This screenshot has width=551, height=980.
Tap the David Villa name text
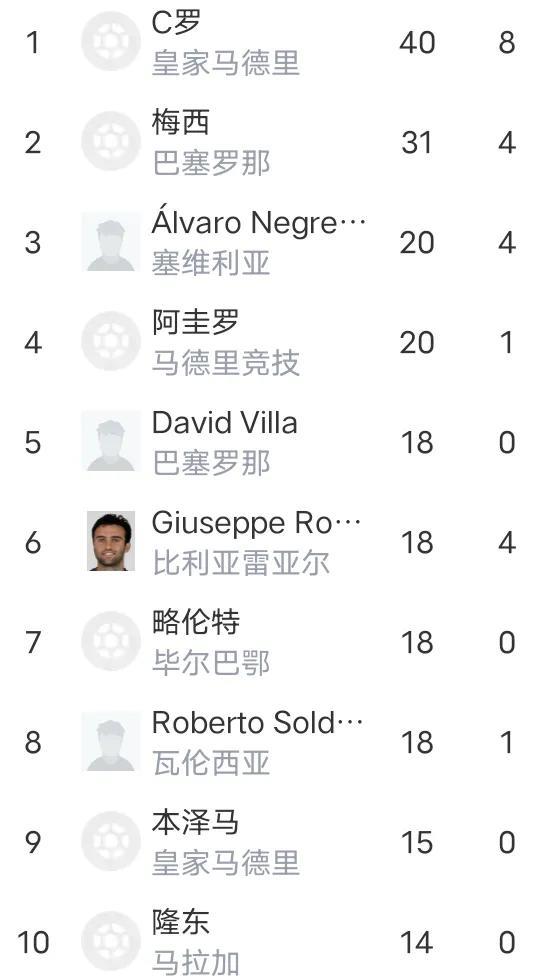coord(224,422)
